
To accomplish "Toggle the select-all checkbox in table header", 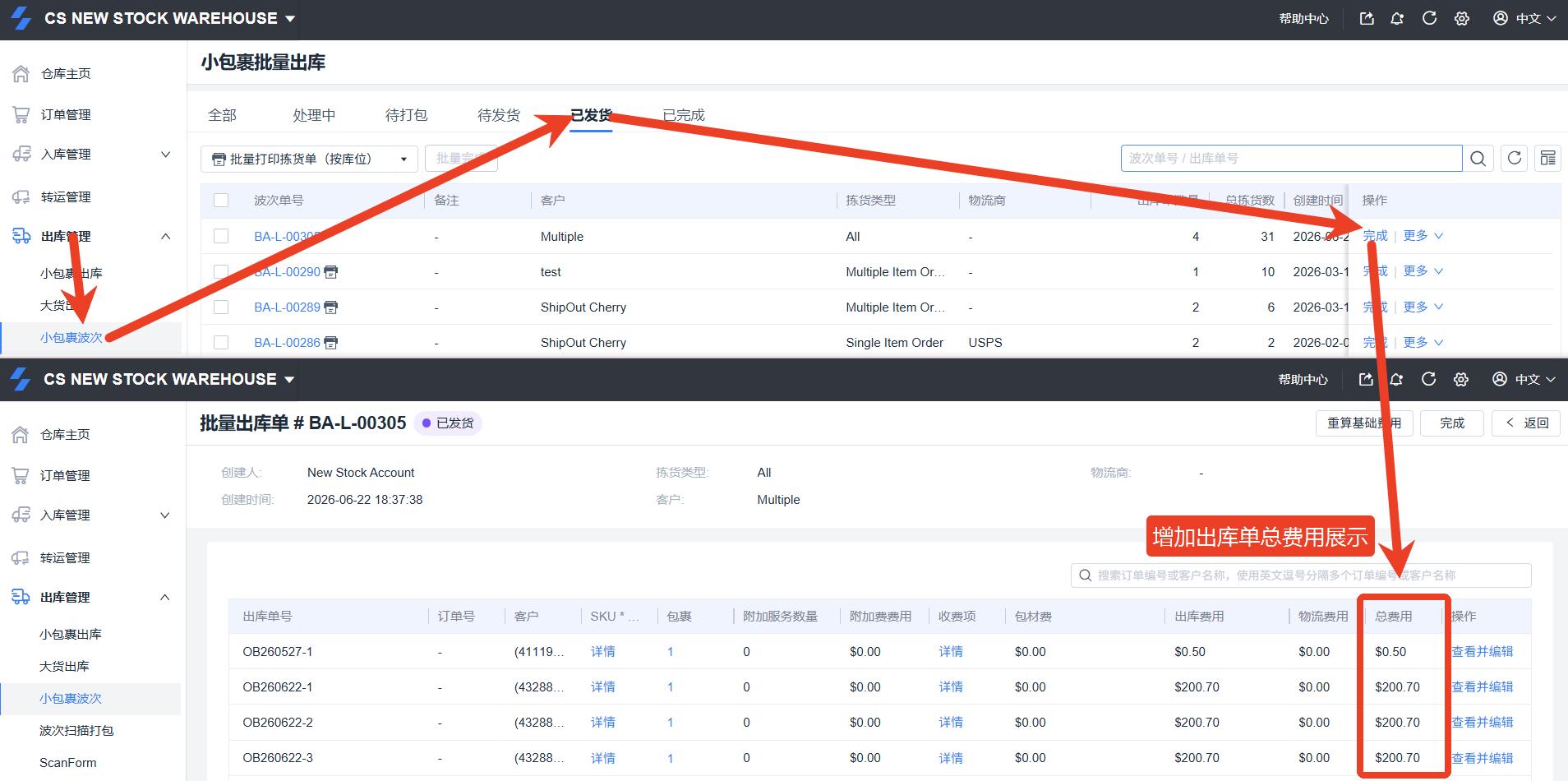I will [221, 201].
